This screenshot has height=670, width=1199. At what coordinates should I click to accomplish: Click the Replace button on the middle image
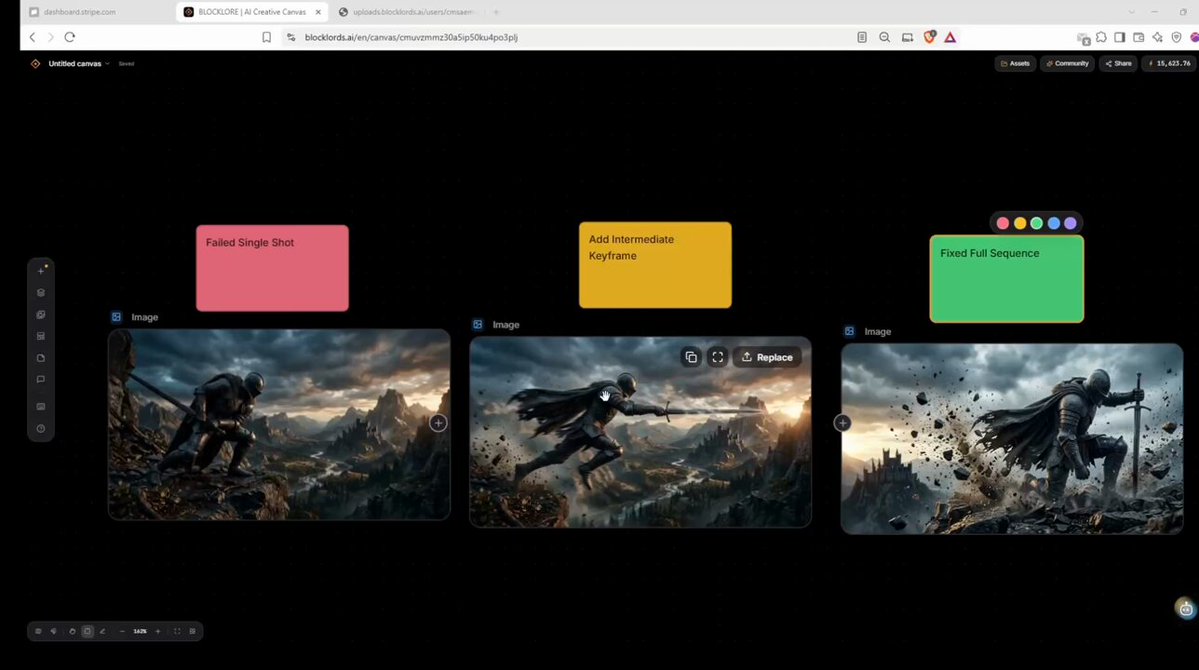pyautogui.click(x=767, y=357)
